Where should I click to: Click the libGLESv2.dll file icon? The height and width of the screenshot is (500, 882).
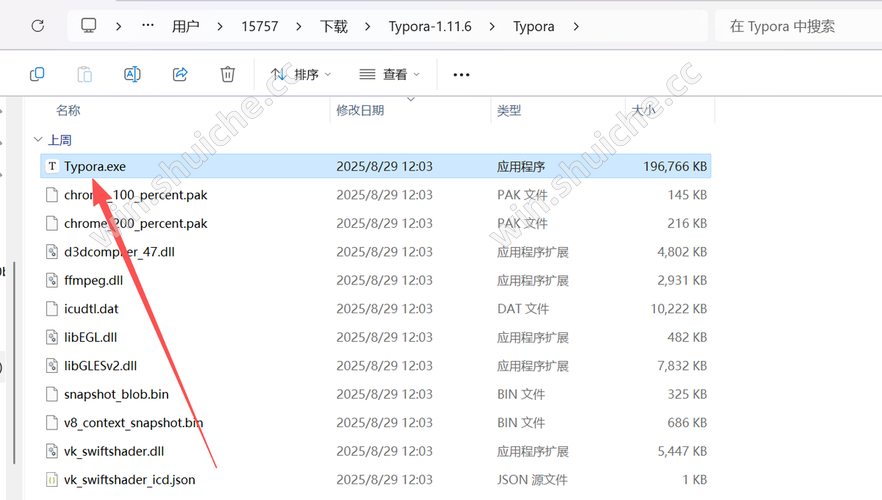pos(52,366)
